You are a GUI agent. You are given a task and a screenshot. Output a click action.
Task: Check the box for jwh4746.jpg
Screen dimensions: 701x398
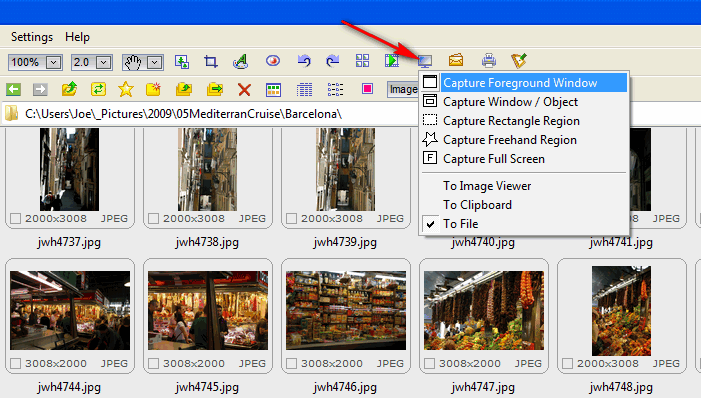[291, 364]
